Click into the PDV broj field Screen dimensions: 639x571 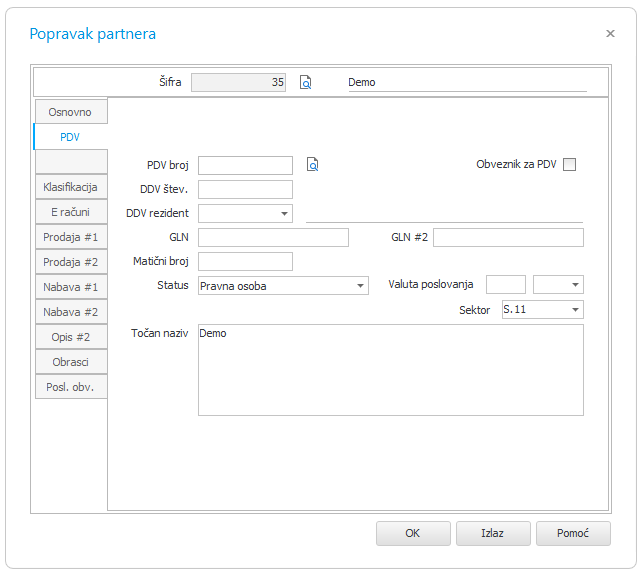click(245, 165)
